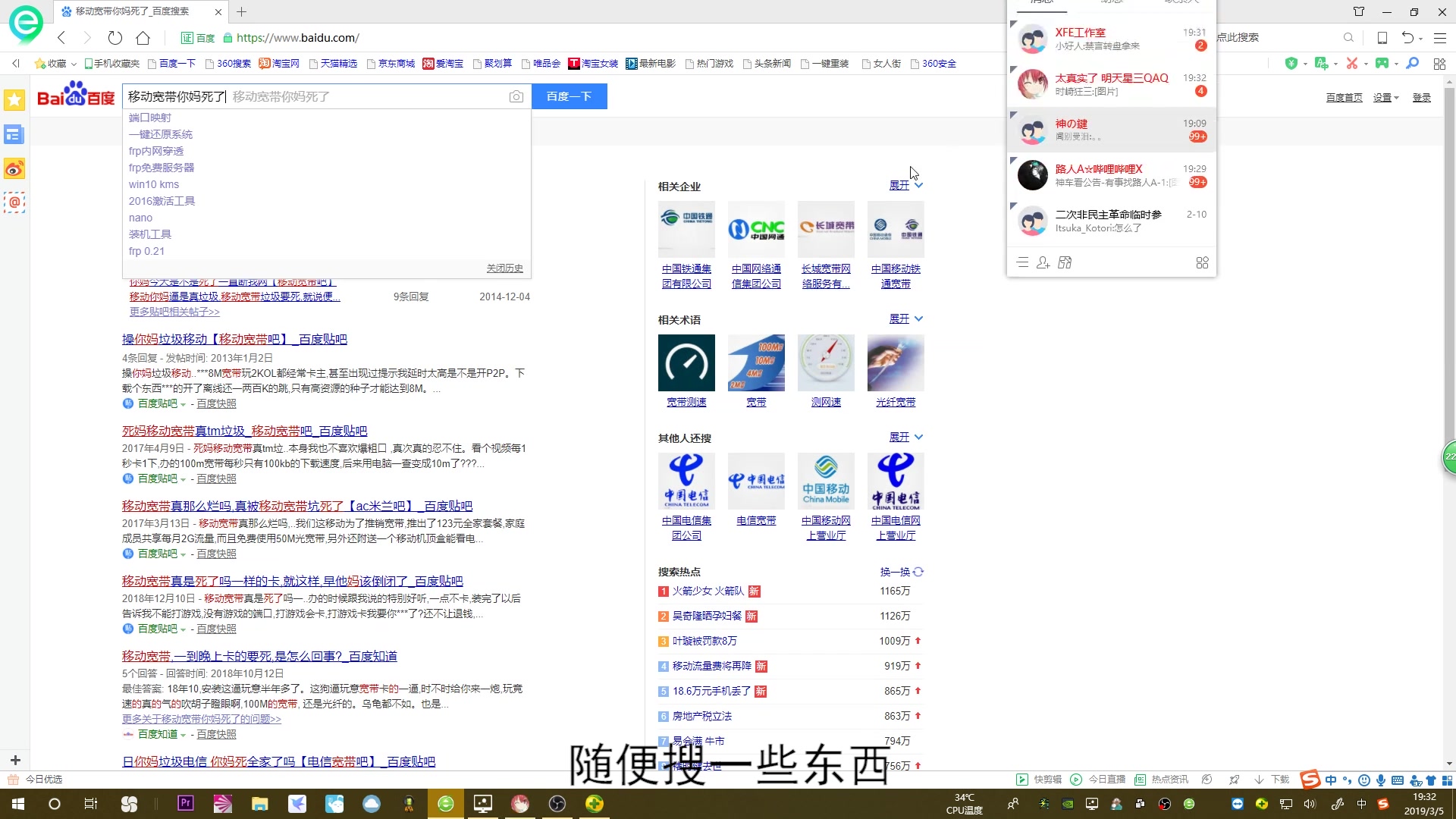Expand 其他人还搜 section with 展开

tap(906, 437)
